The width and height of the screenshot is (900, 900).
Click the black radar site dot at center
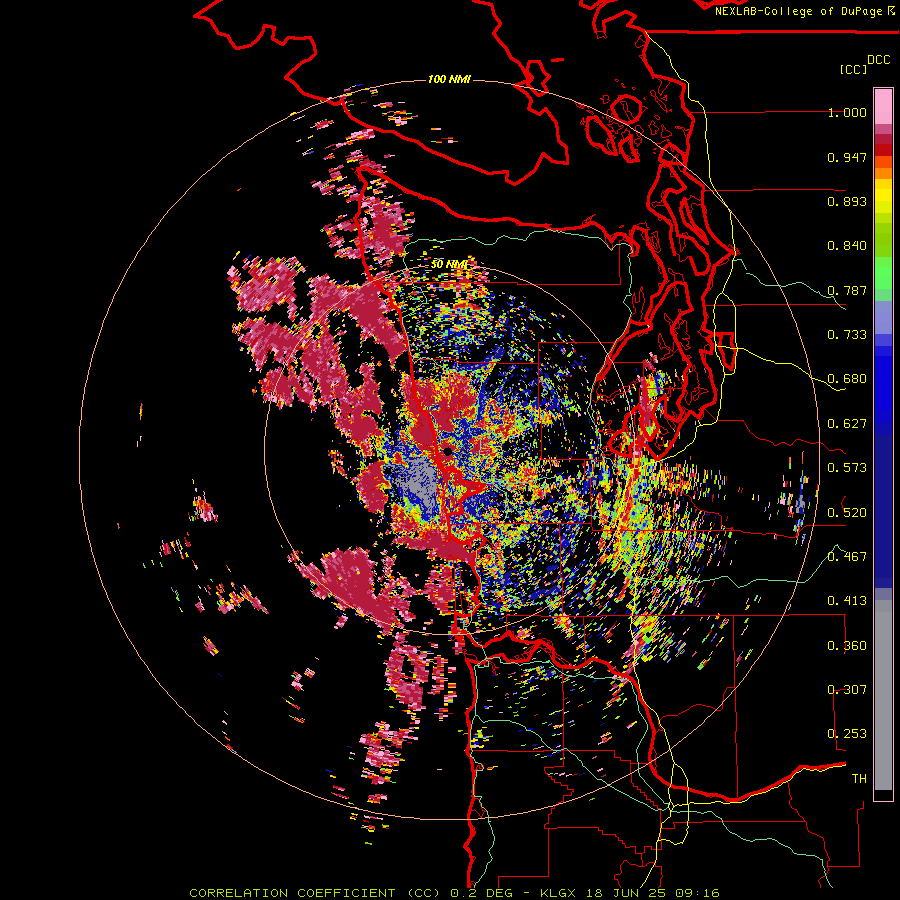[x=447, y=451]
